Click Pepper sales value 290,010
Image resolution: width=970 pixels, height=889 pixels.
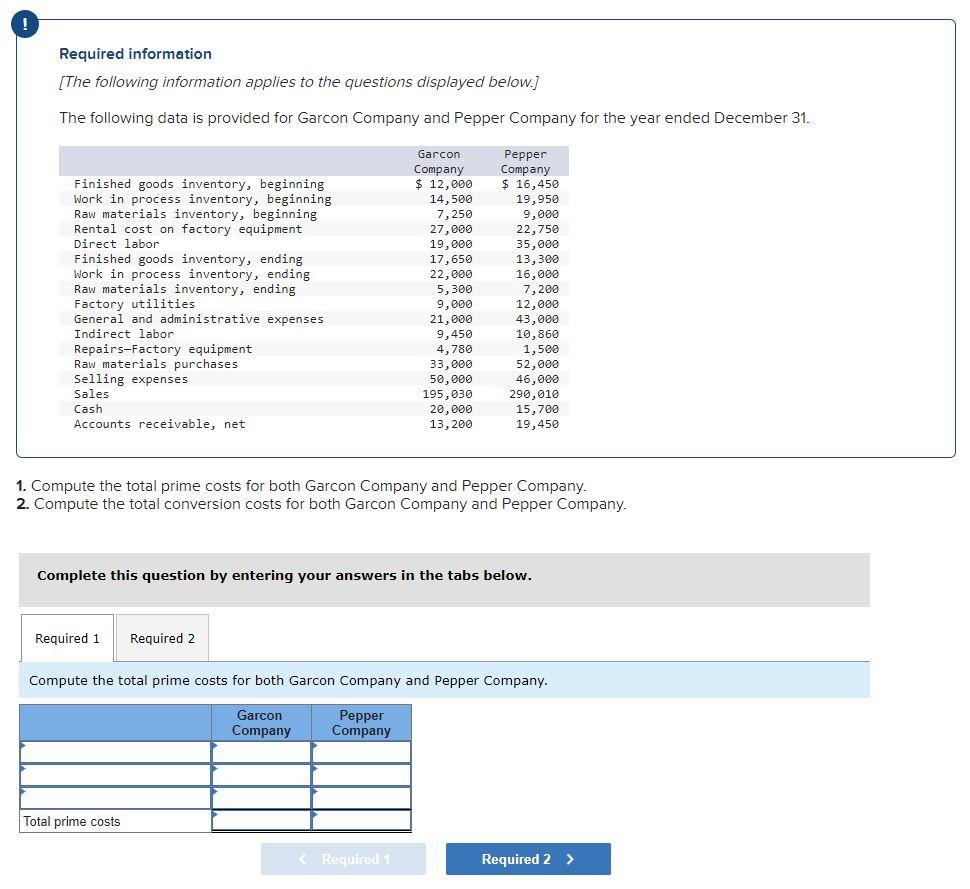[x=534, y=394]
